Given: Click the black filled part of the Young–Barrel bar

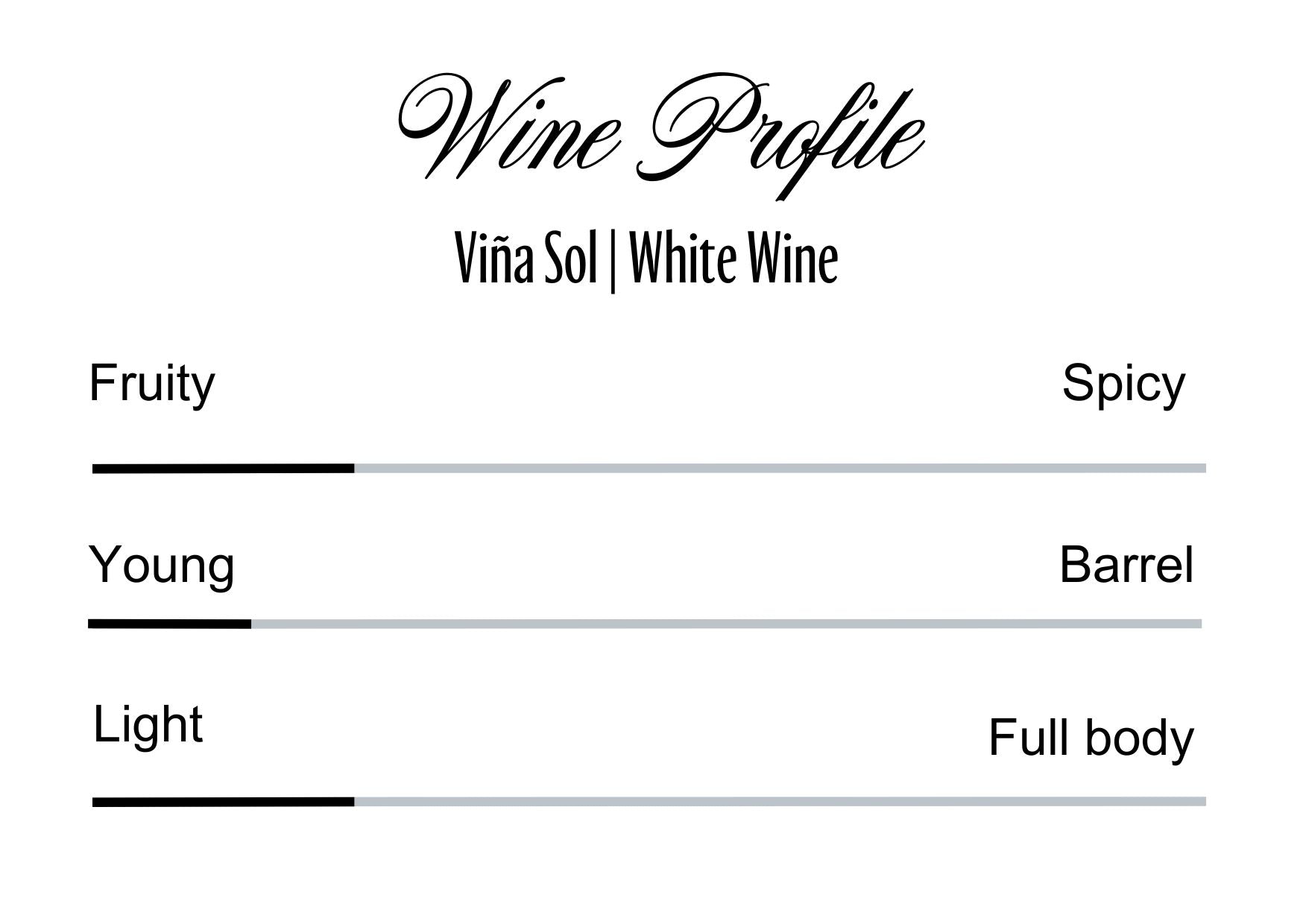Looking at the screenshot, I should (169, 624).
